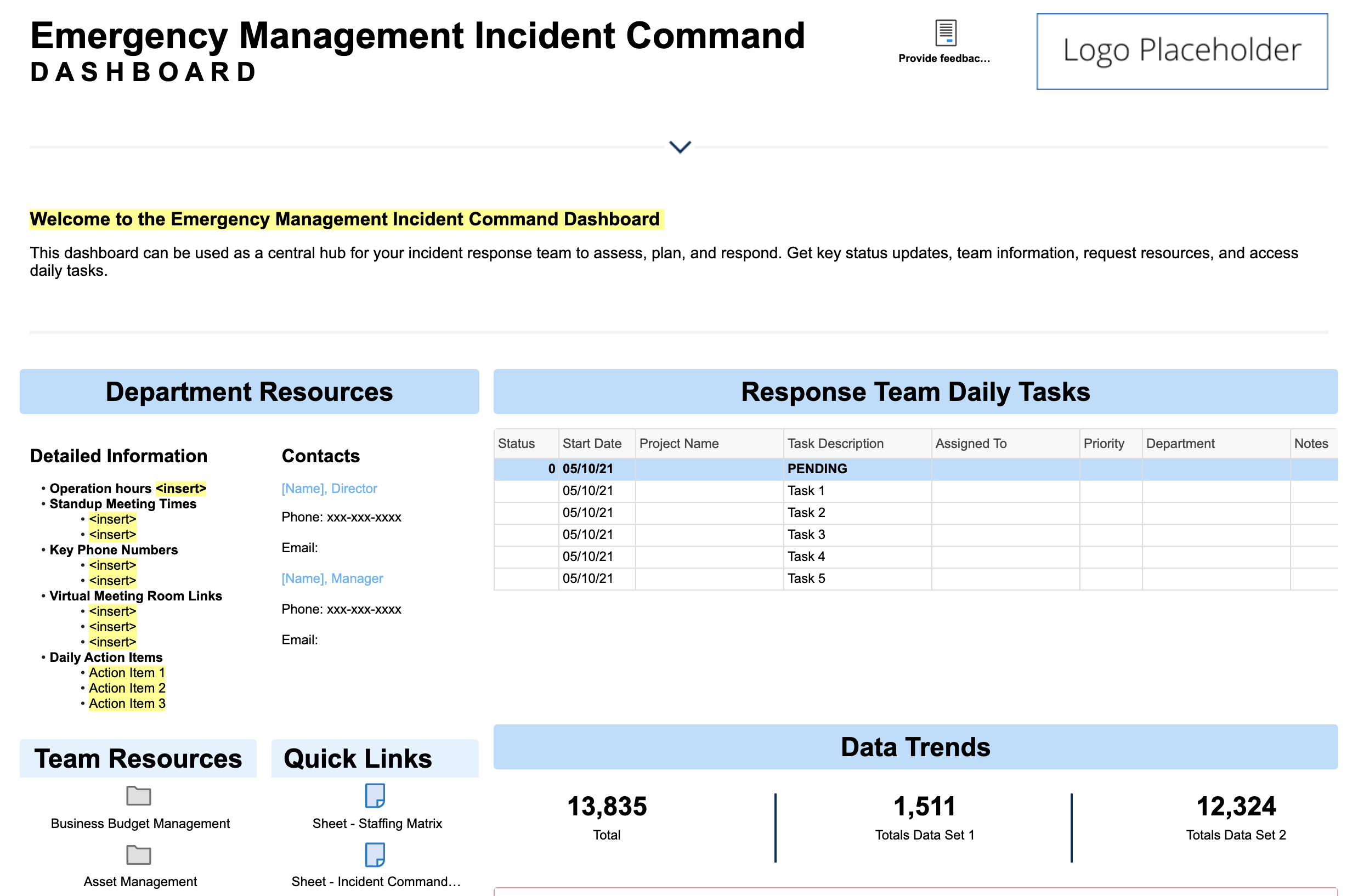Click the Assigned To column header
The width and height of the screenshot is (1358, 896).
coord(970,444)
